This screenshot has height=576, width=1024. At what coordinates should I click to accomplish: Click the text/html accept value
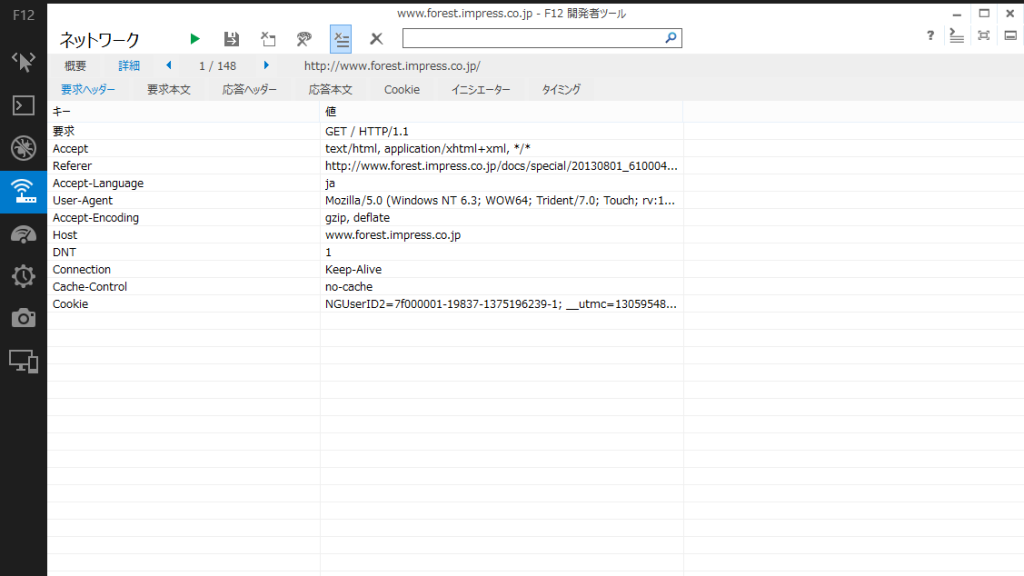point(427,149)
